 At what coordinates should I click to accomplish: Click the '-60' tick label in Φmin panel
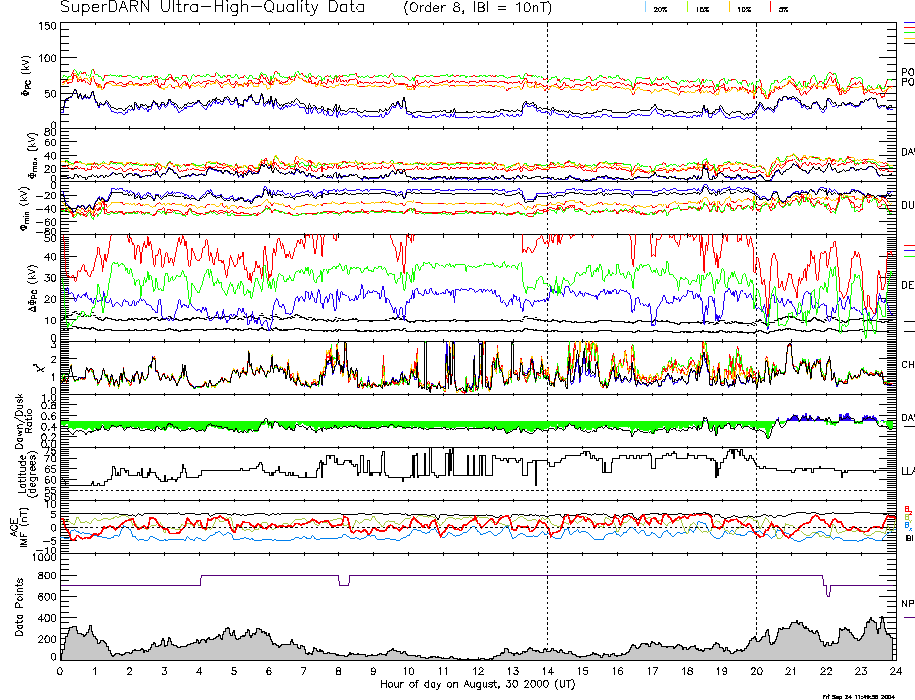[47, 222]
